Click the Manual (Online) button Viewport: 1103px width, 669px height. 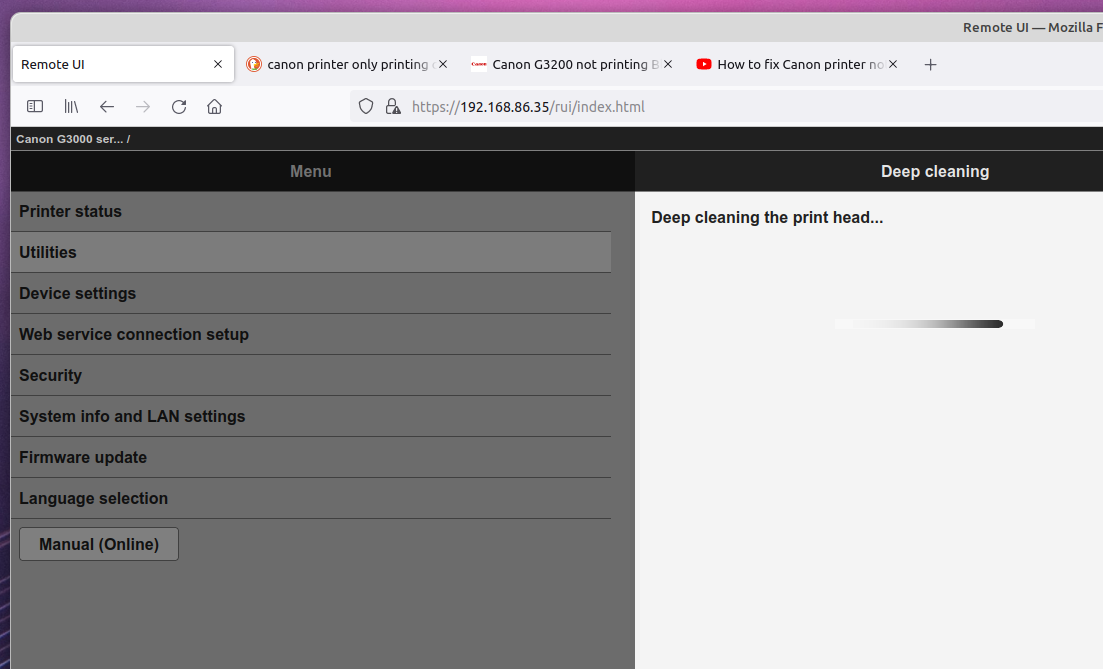[x=99, y=544]
